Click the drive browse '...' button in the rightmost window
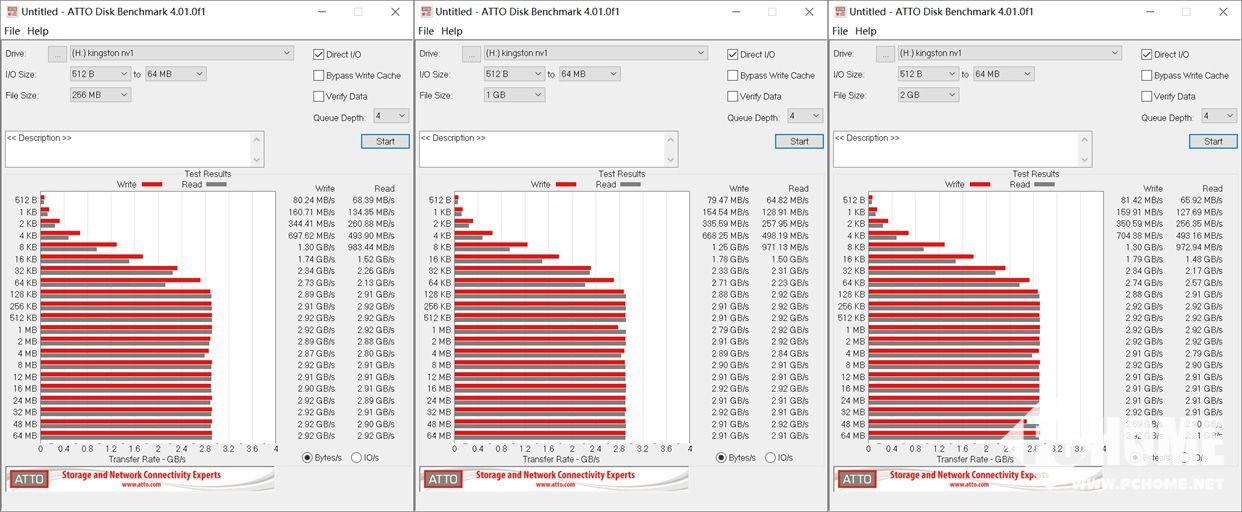This screenshot has height=512, width=1242. 885,54
